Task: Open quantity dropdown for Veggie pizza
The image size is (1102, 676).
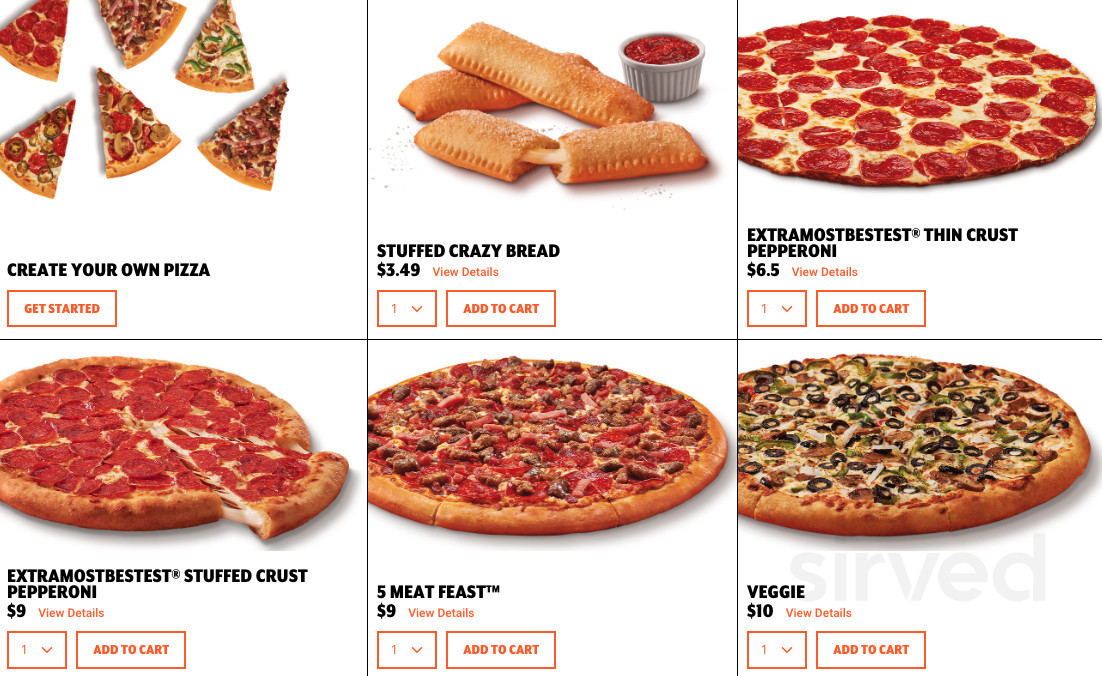Action: [x=777, y=650]
